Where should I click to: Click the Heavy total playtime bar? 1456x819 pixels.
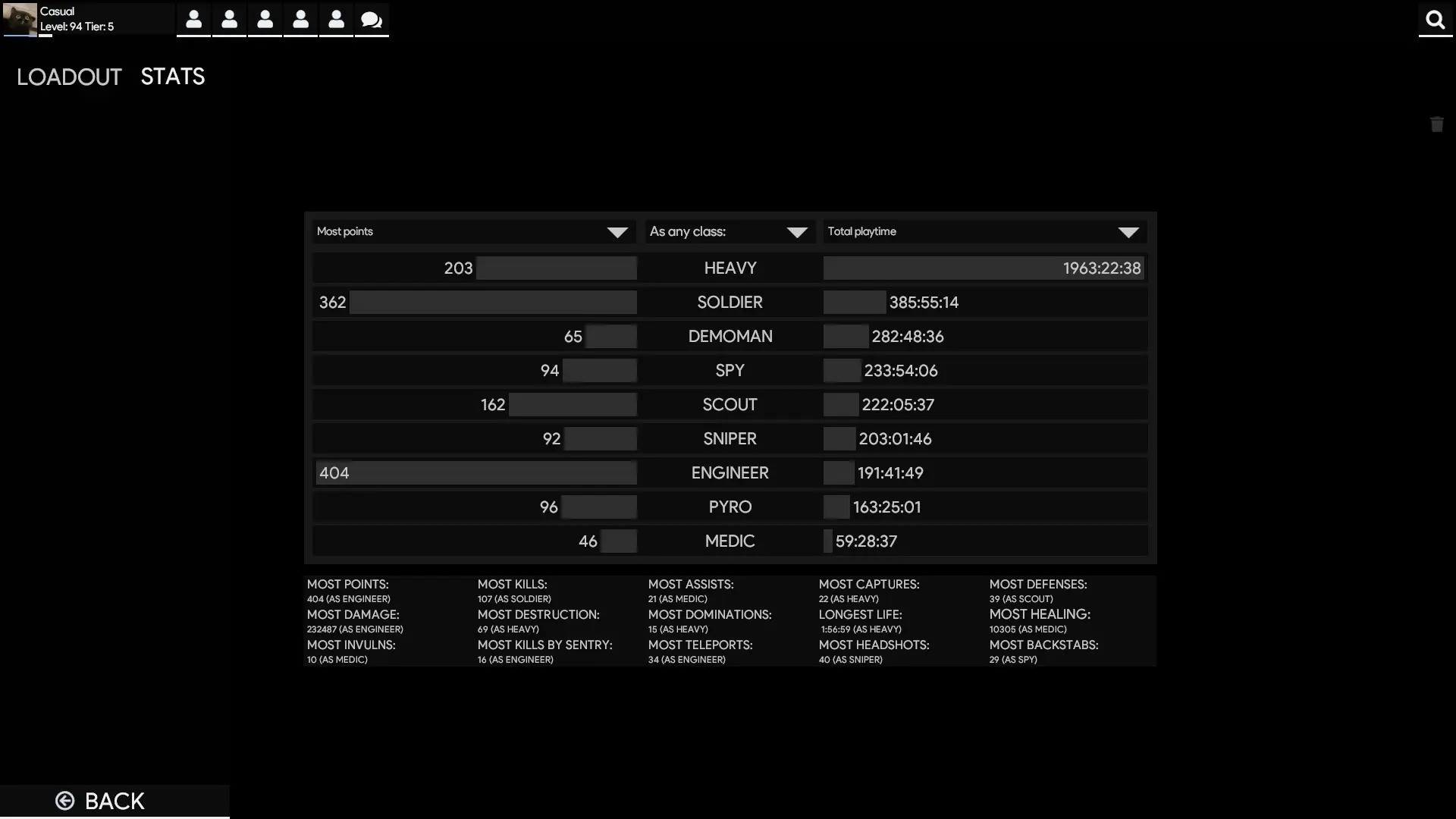(x=983, y=268)
